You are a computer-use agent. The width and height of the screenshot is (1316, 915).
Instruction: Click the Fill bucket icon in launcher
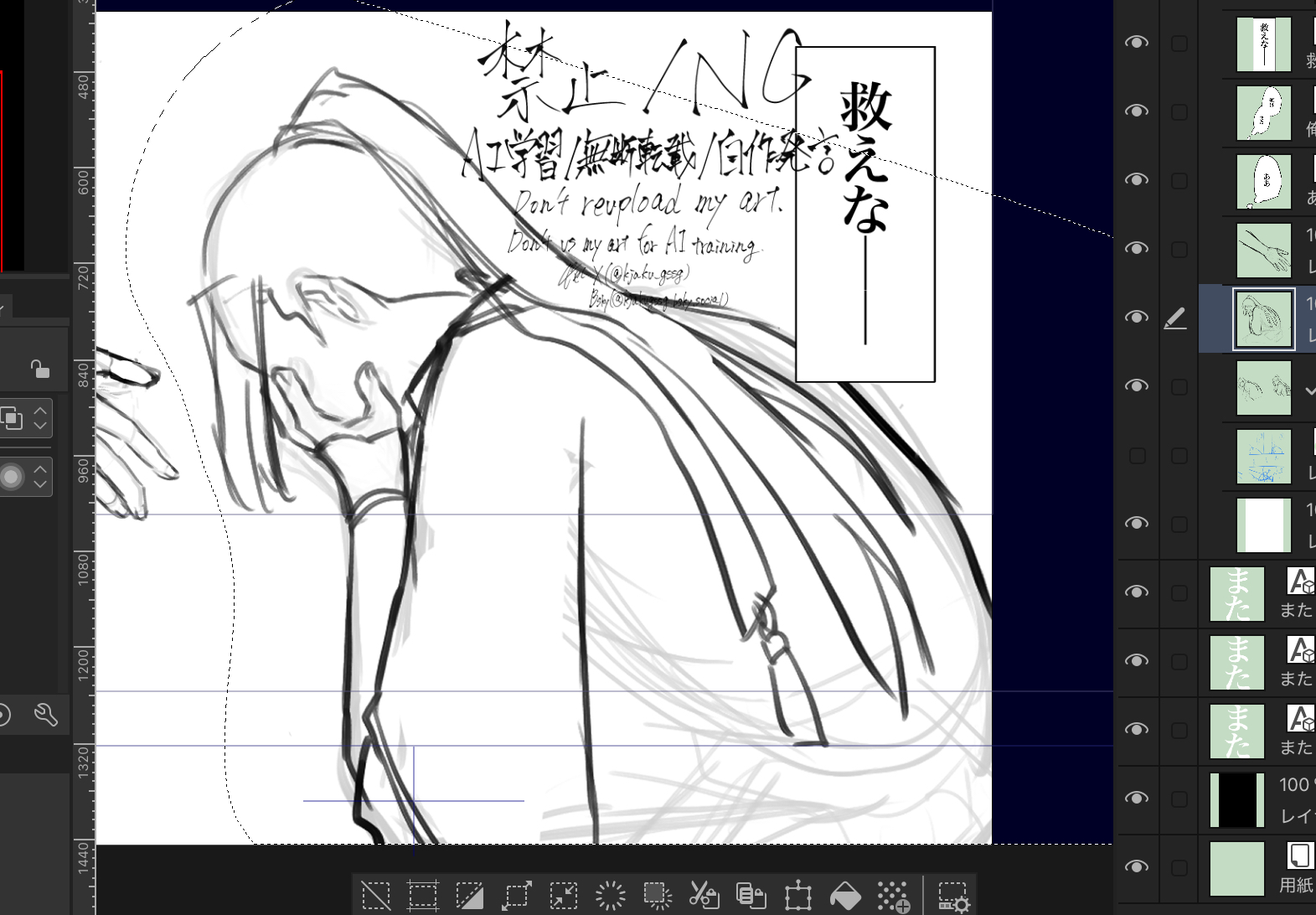pos(844,896)
